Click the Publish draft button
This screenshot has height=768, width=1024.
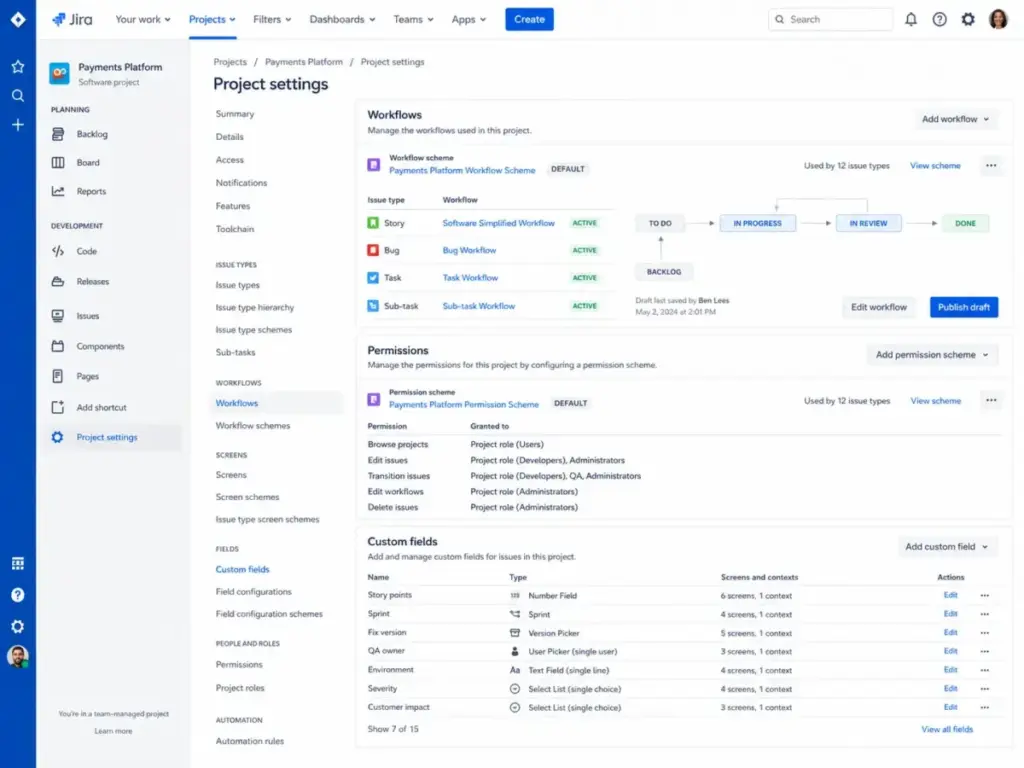(963, 307)
